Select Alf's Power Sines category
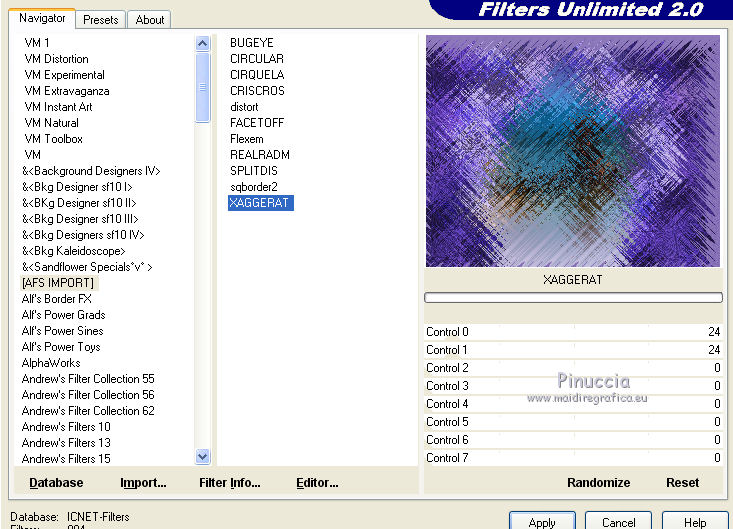733x529 pixels. (62, 331)
